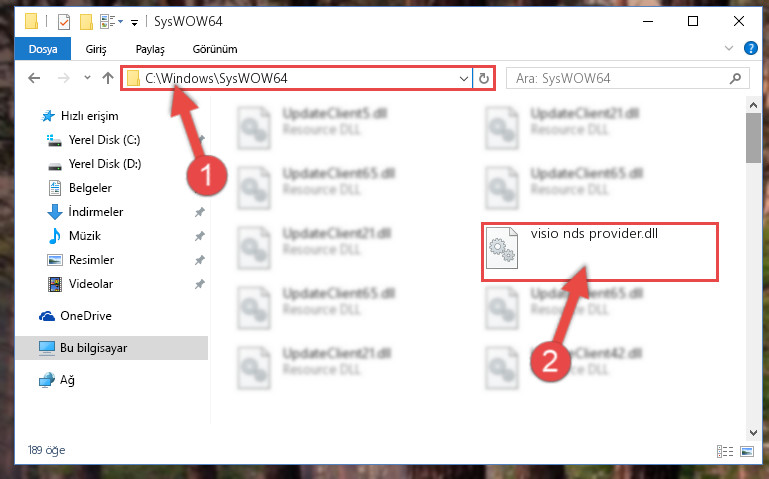769x479 pixels.
Task: Open the Dosya menu
Action: tap(43, 49)
